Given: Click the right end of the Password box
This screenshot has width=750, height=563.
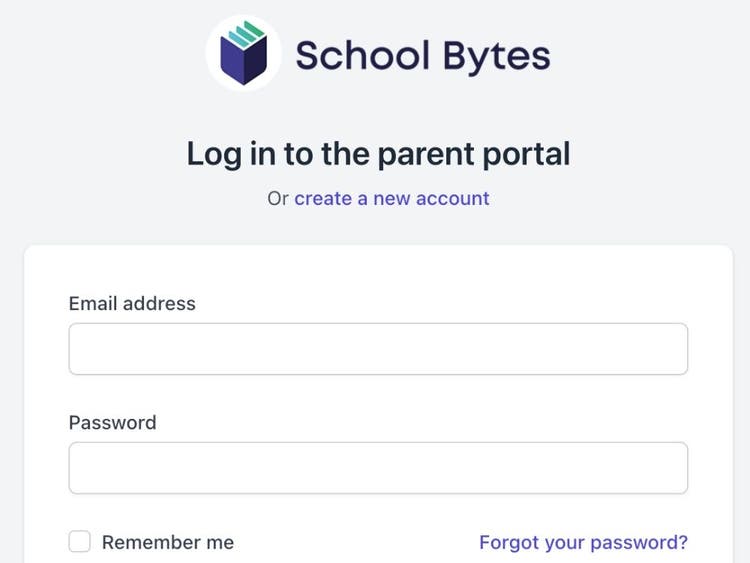Looking at the screenshot, I should tap(670, 468).
